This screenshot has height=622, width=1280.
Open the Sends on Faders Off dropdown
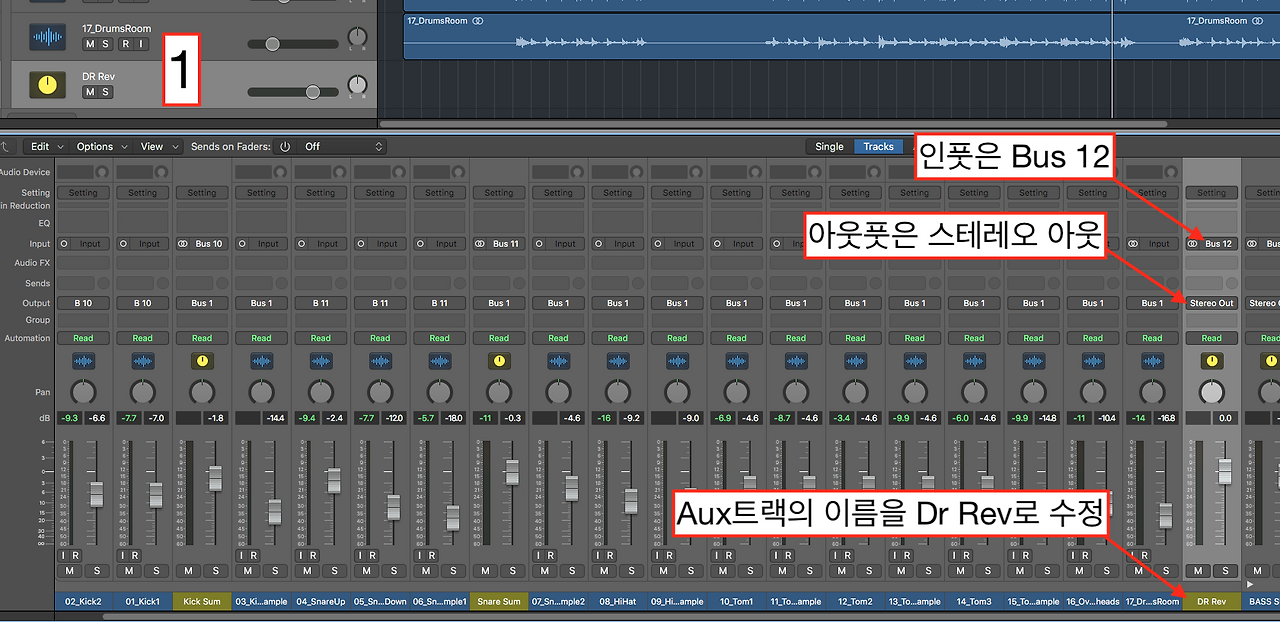342,146
